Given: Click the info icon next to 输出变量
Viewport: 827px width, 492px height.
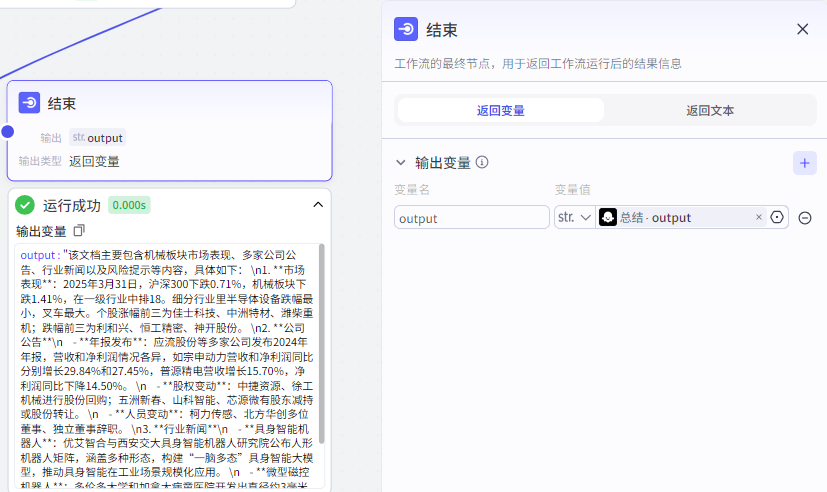Looking at the screenshot, I should (x=482, y=162).
